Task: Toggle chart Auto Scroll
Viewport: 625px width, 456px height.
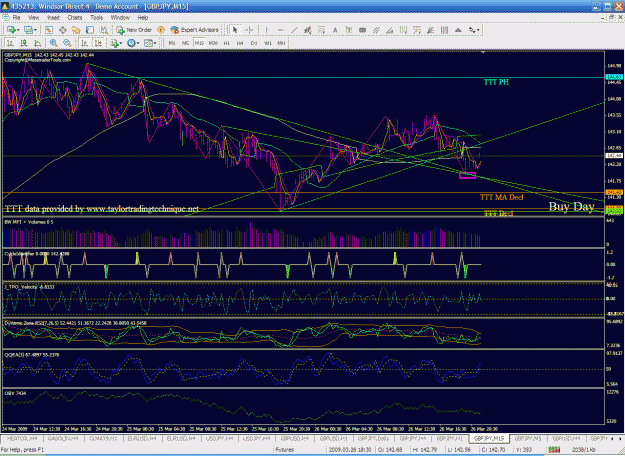Action: [85, 43]
